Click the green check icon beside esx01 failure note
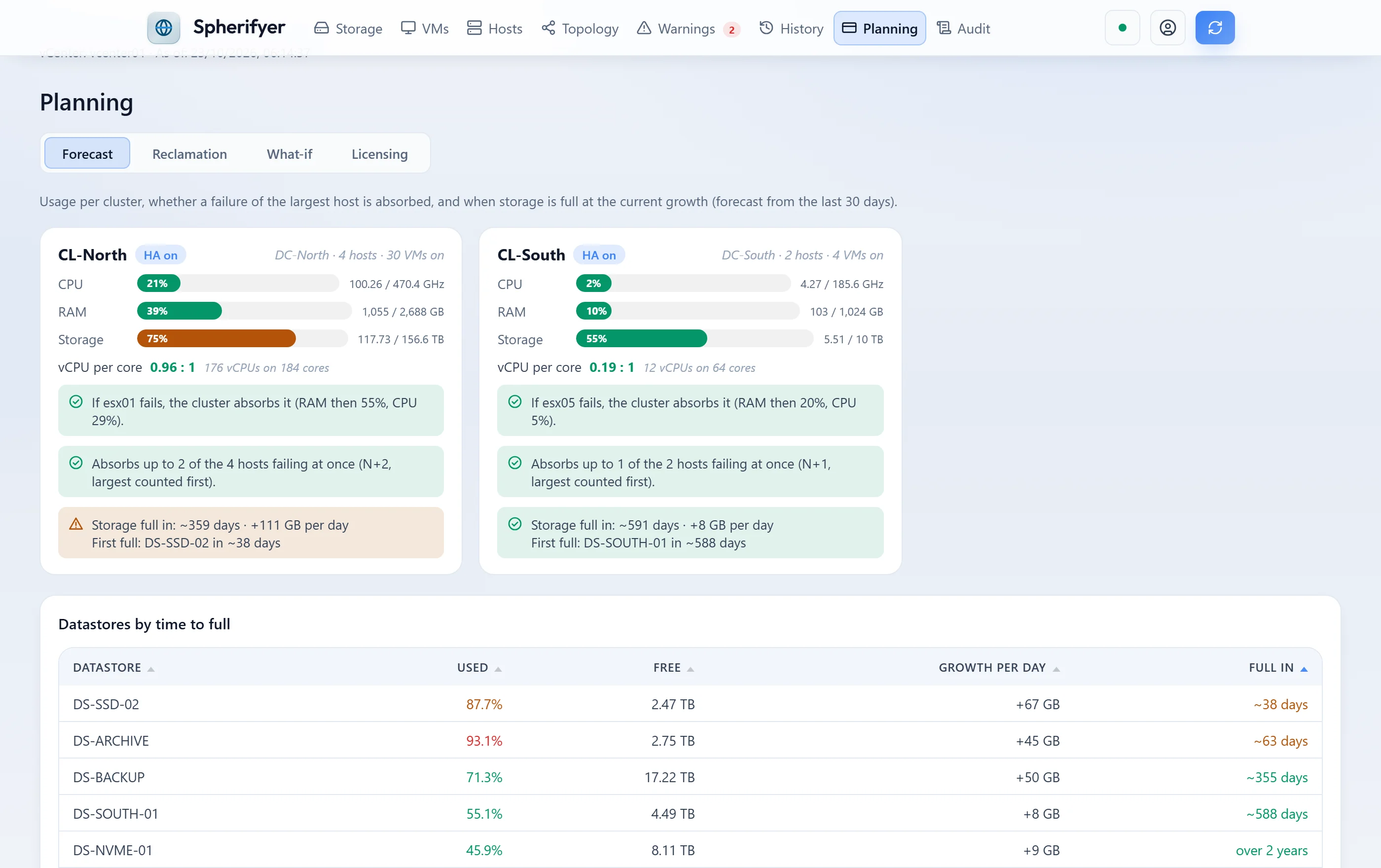1381x868 pixels. (x=75, y=402)
